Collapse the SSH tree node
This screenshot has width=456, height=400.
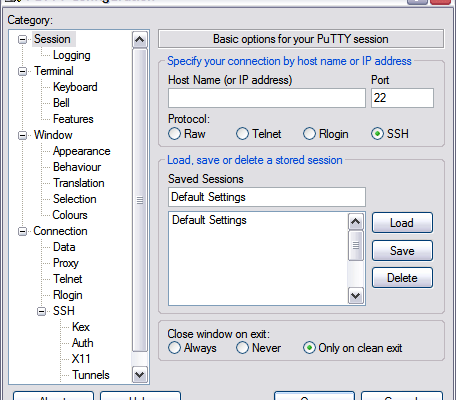41,311
